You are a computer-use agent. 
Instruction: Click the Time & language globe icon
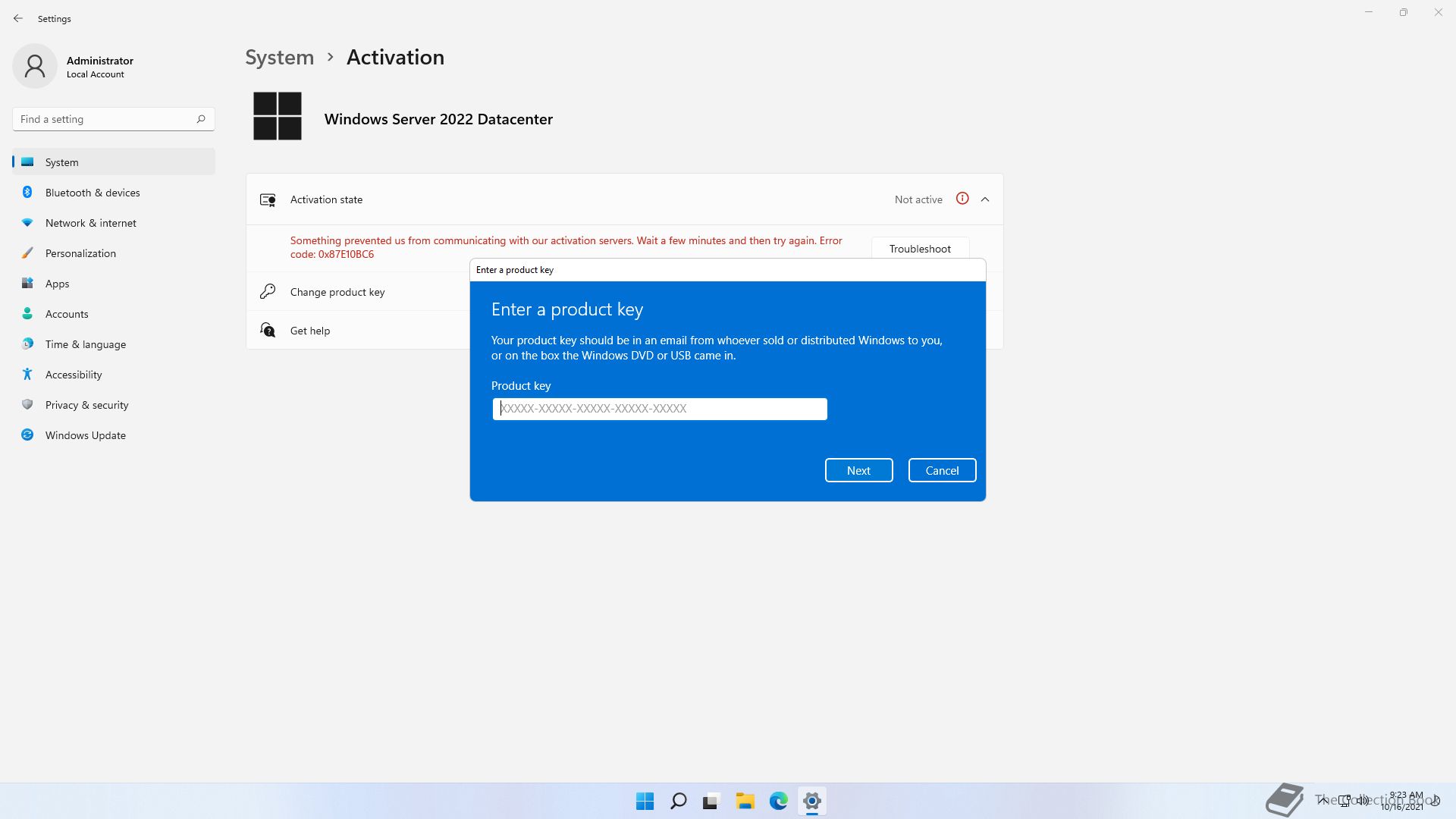[x=27, y=344]
